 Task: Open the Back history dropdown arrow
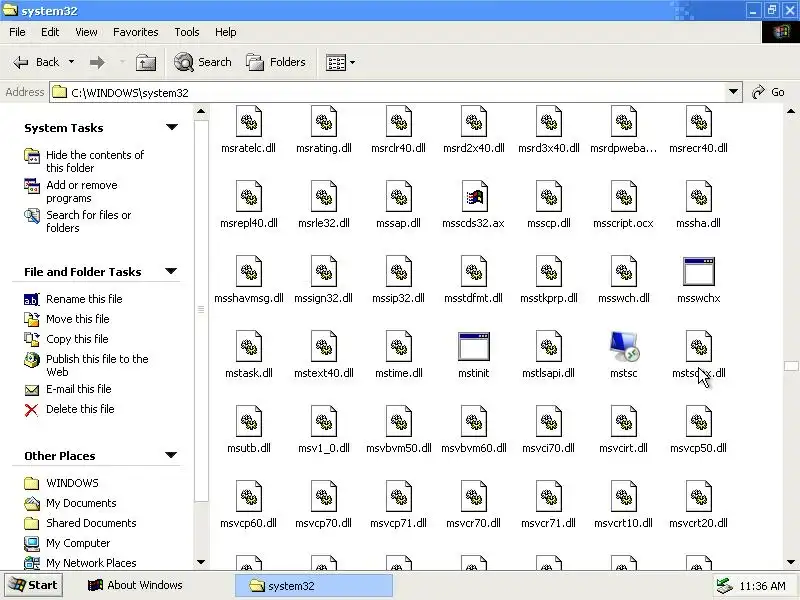pyautogui.click(x=71, y=62)
